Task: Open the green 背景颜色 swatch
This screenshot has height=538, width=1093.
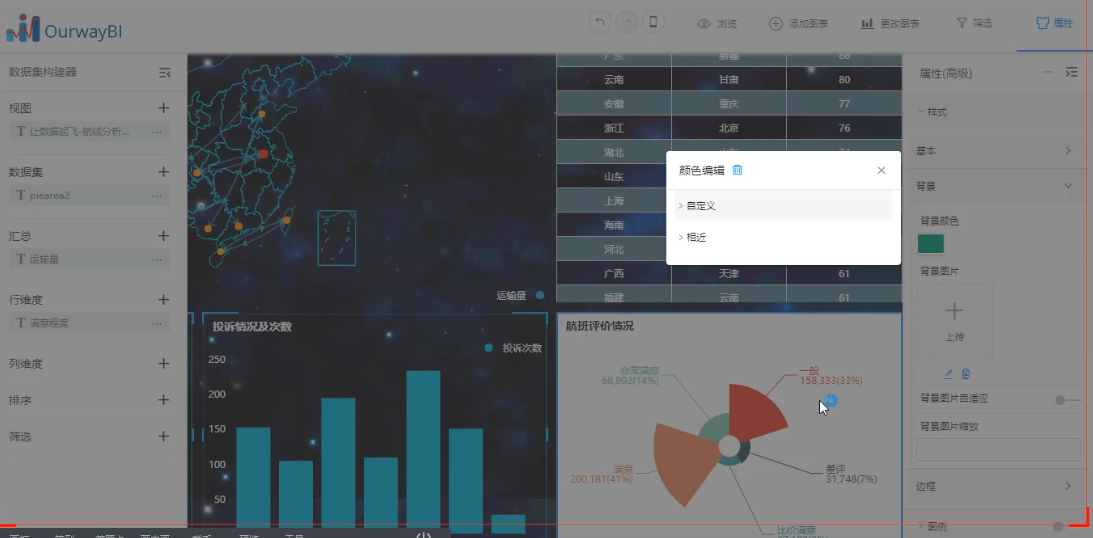Action: point(931,244)
